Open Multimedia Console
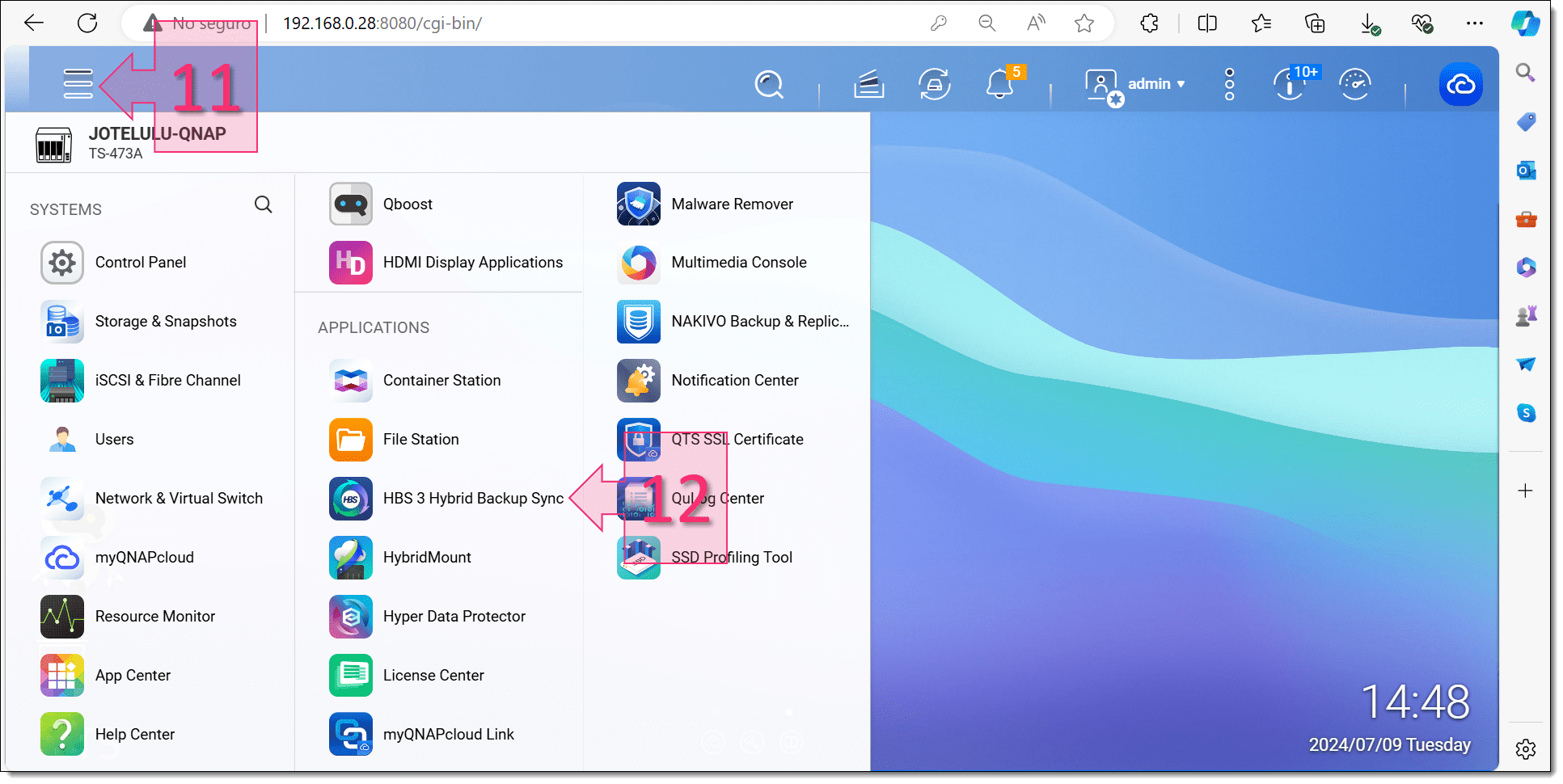 coord(712,263)
